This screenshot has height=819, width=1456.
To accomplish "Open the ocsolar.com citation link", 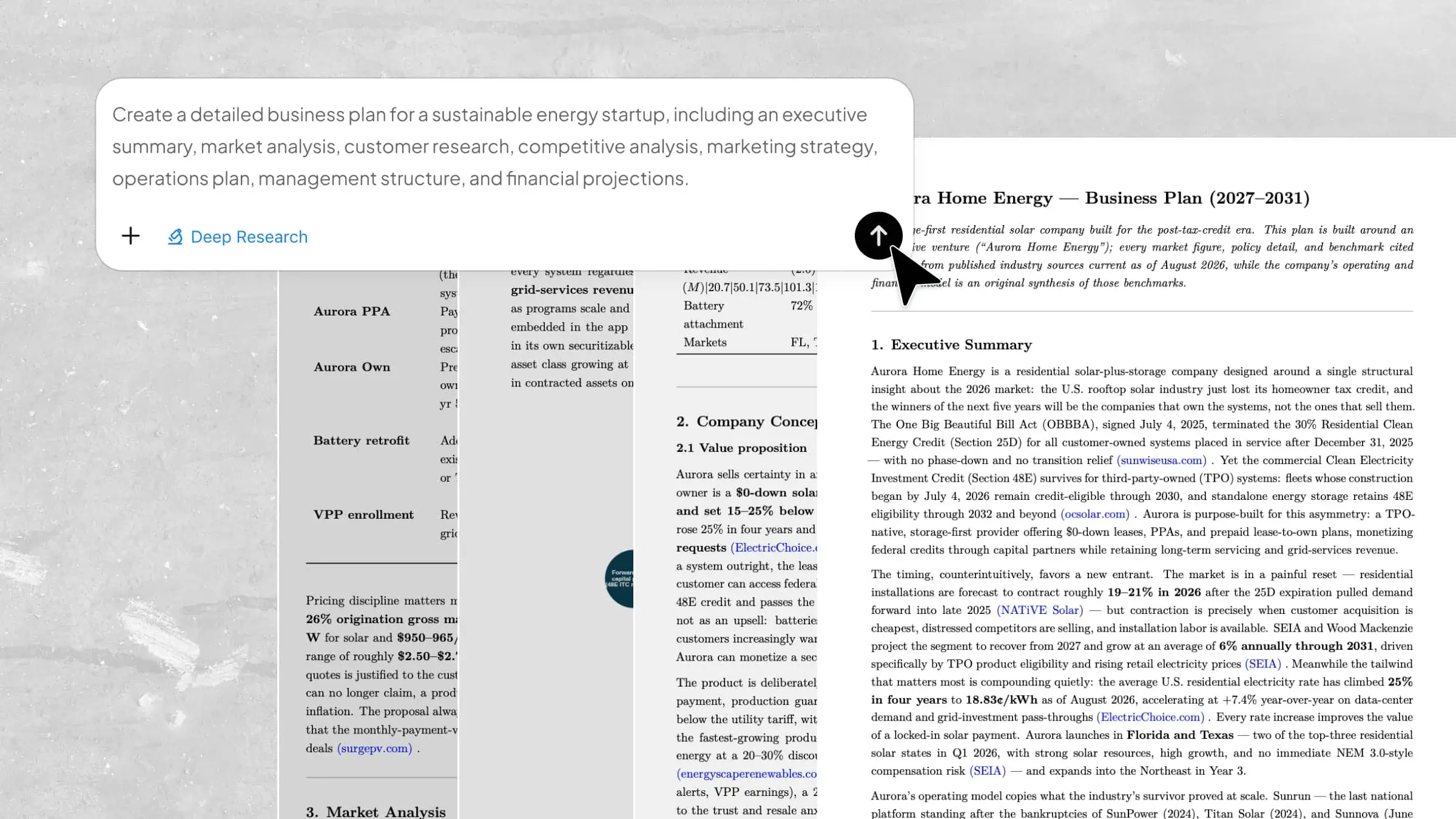I will click(1095, 514).
